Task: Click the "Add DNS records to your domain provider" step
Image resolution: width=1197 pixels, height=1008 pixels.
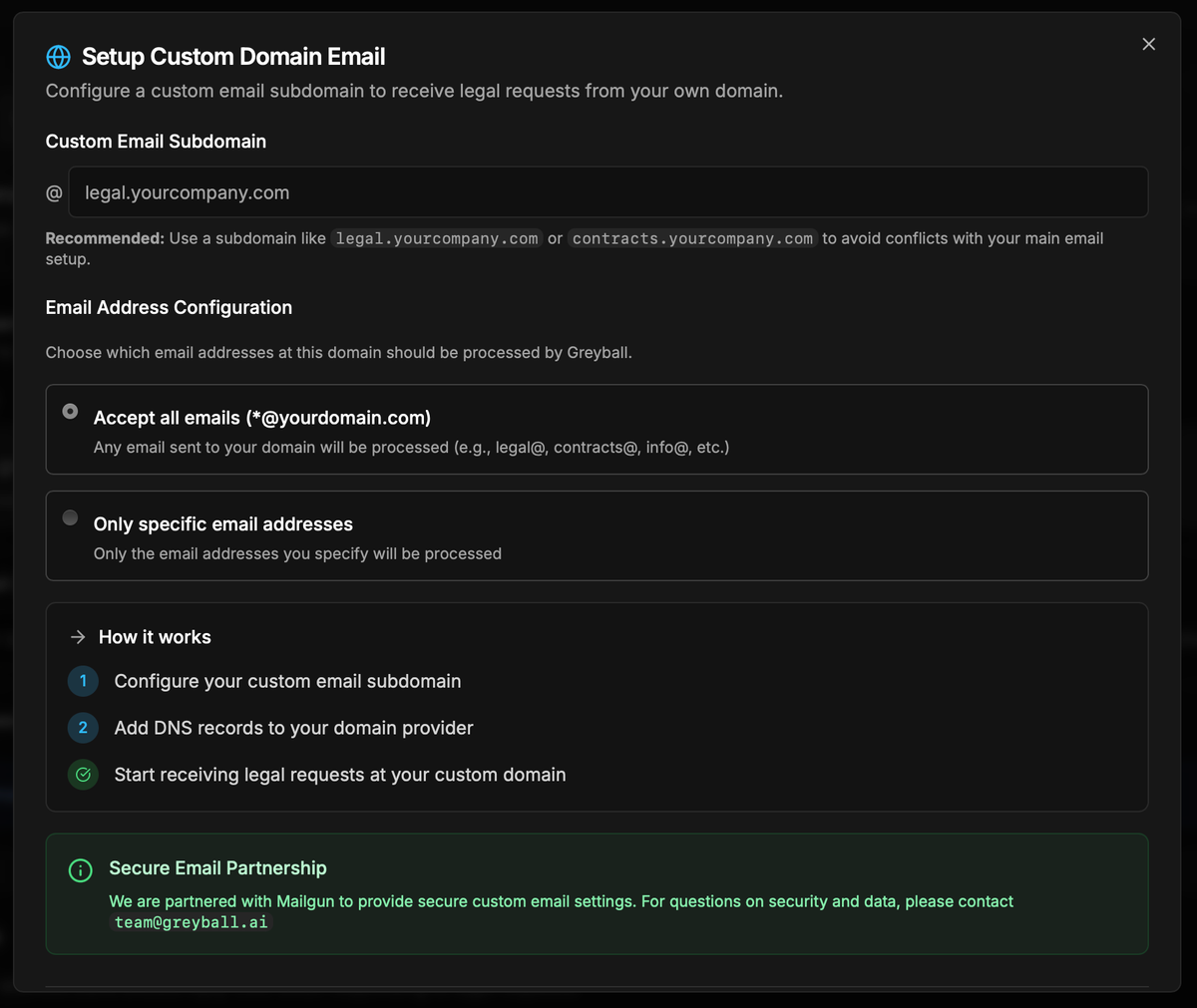Action: coord(293,728)
